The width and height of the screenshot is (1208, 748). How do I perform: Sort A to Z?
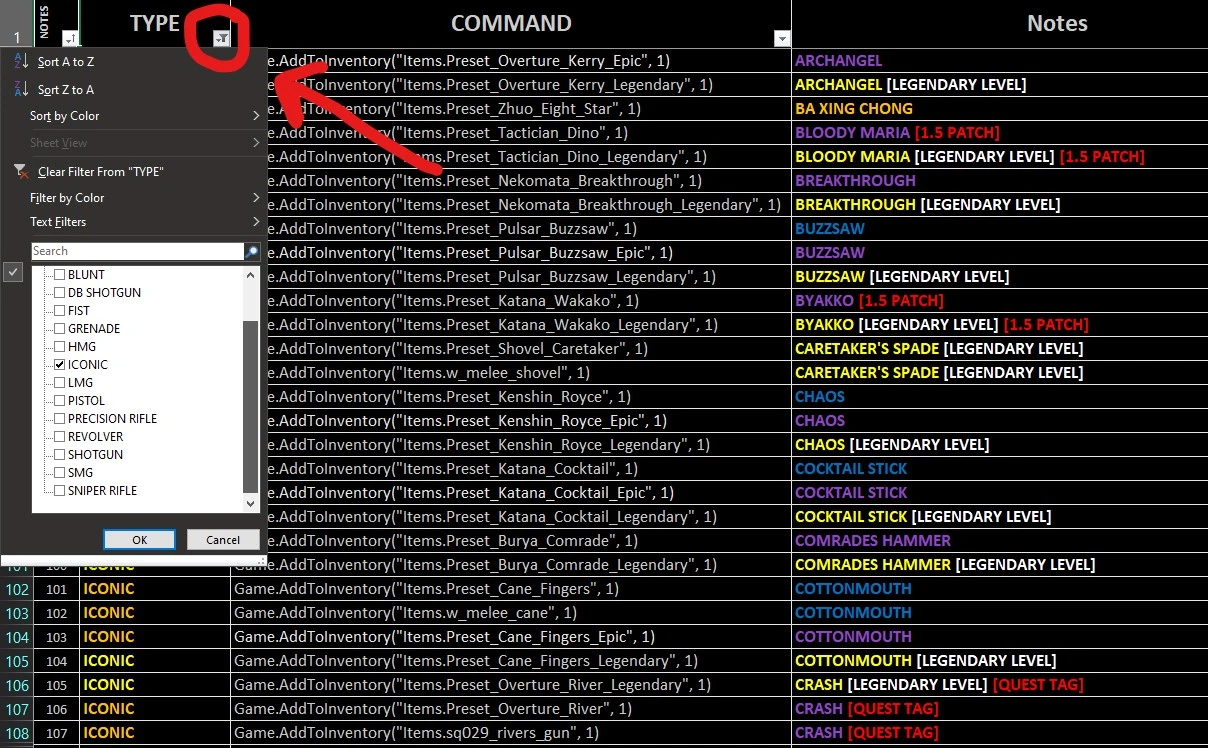pyautogui.click(x=66, y=62)
